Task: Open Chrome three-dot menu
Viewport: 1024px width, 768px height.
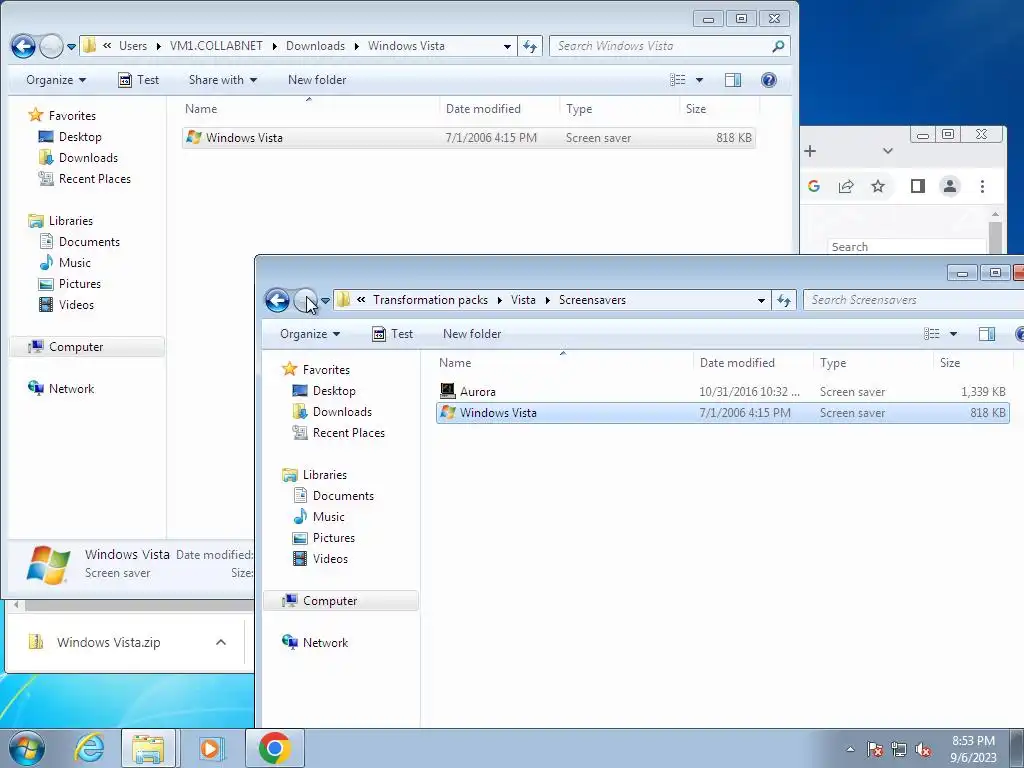Action: [982, 186]
